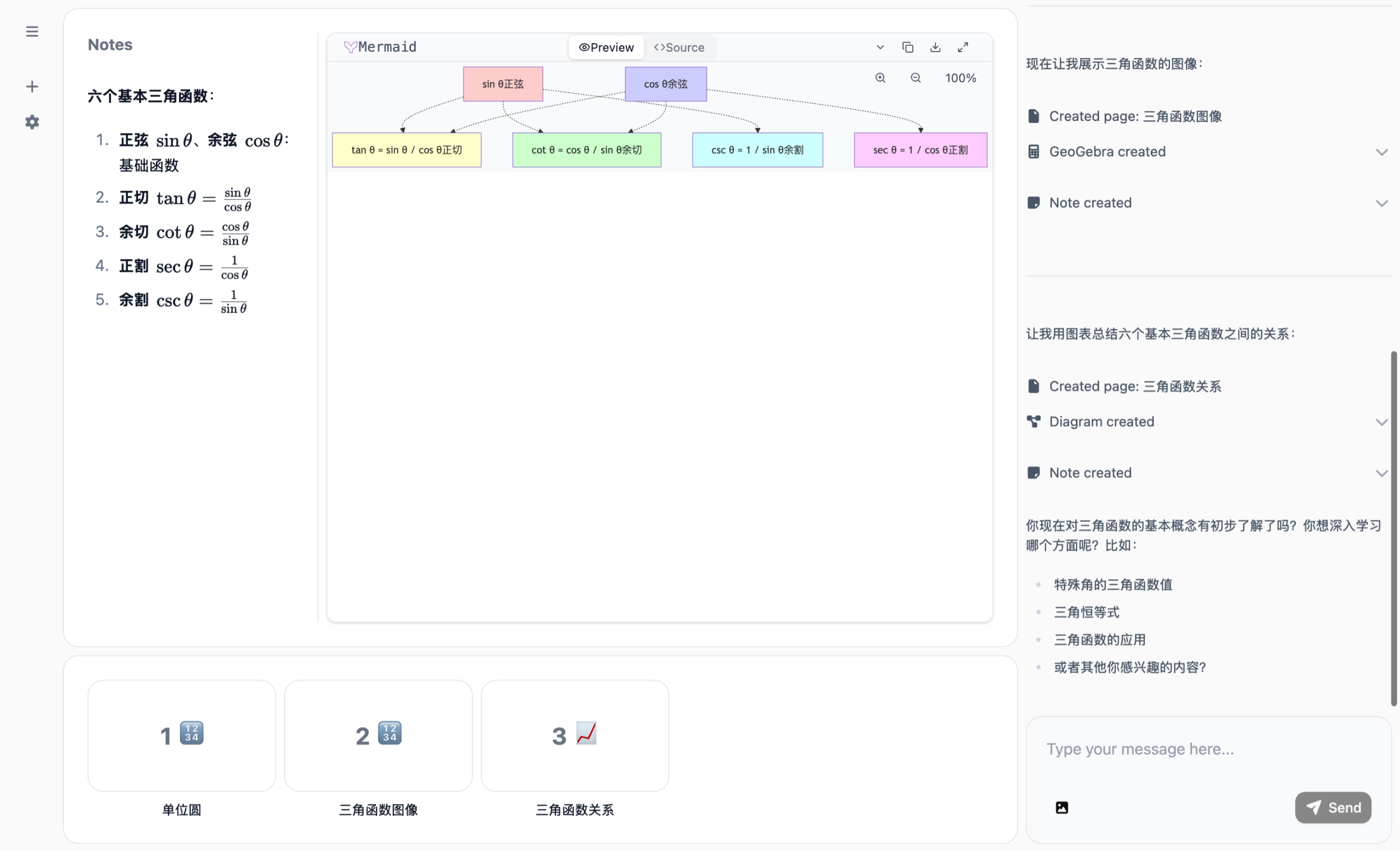Open the 单位圆 page card
The width and height of the screenshot is (1400, 851).
click(182, 735)
